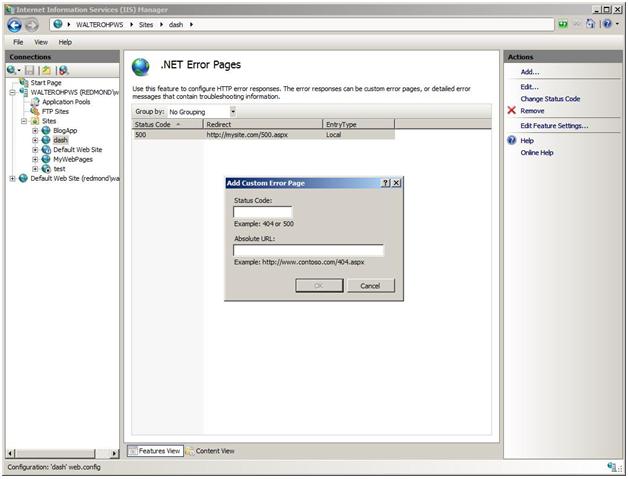The width and height of the screenshot is (628, 479).
Task: Open the dropdown arrow next to top Help icon
Action: [x=617, y=24]
